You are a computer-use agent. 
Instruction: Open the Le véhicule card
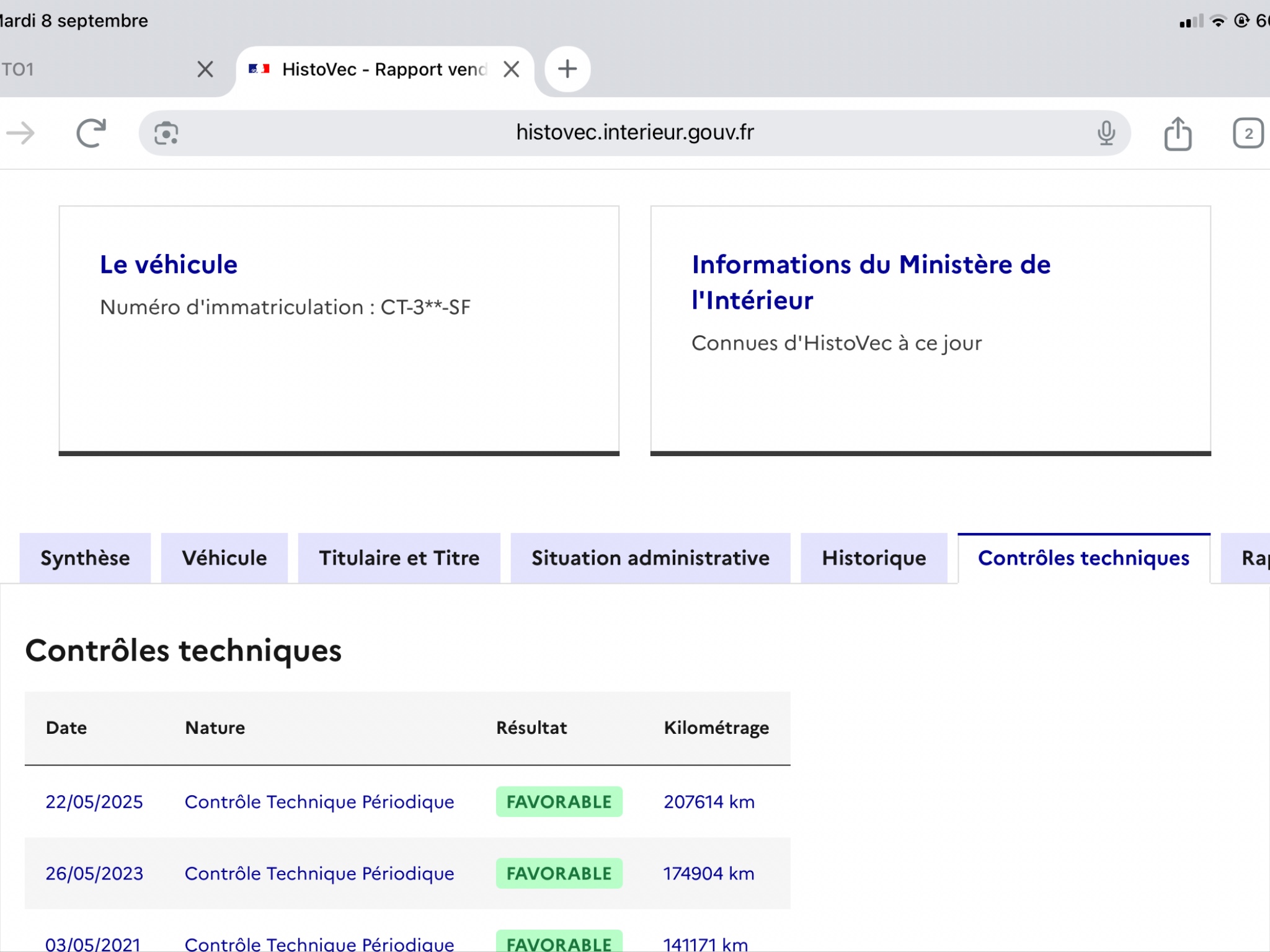(339, 331)
